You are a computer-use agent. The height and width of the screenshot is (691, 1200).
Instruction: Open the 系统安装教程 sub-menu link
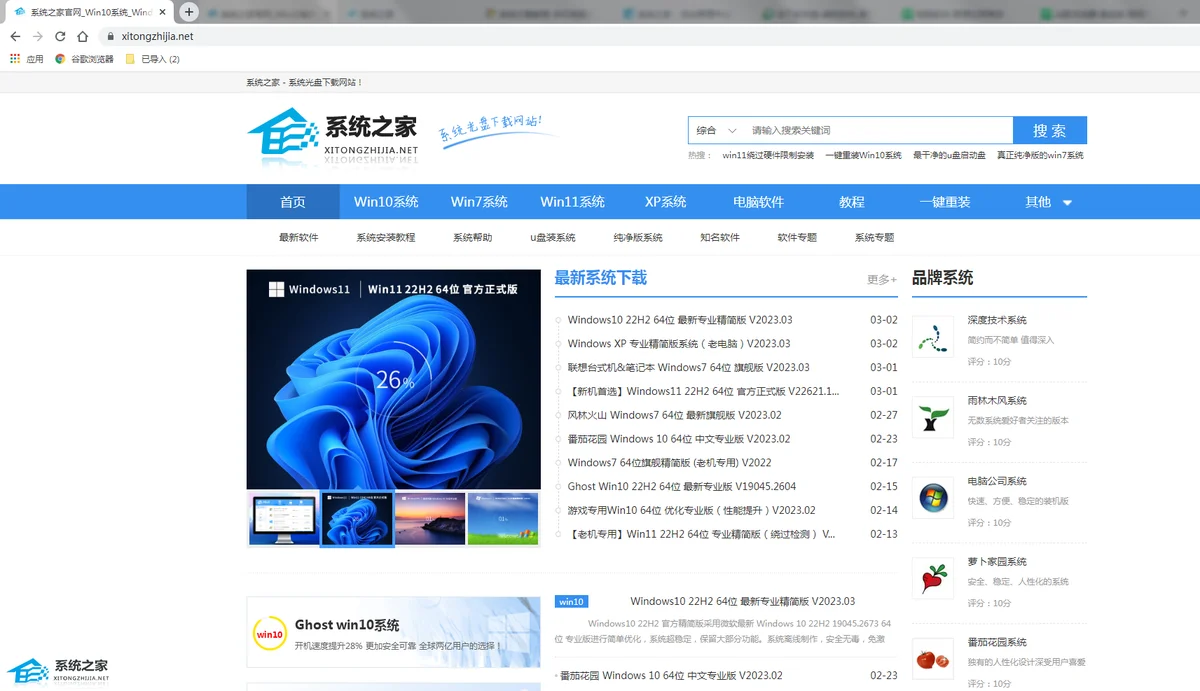pyautogui.click(x=385, y=238)
